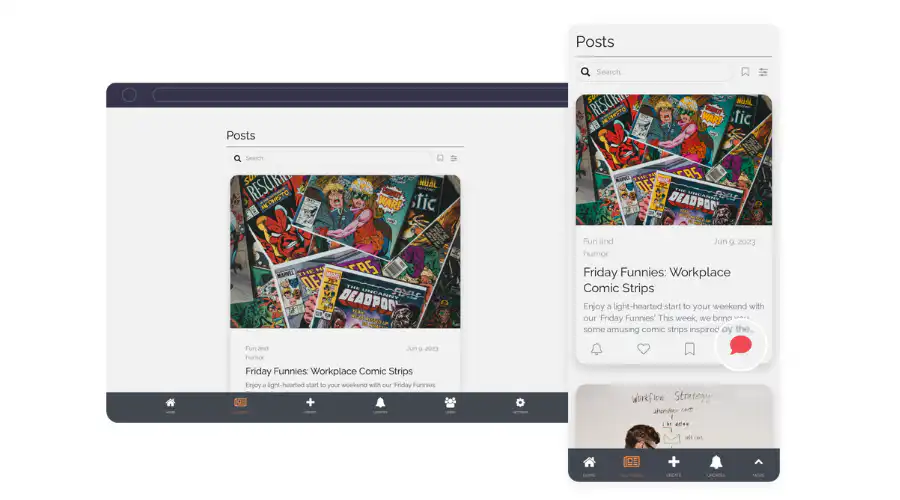Open 'Friday Funnies: Workplace Comic Strips' mobile title

(x=657, y=280)
